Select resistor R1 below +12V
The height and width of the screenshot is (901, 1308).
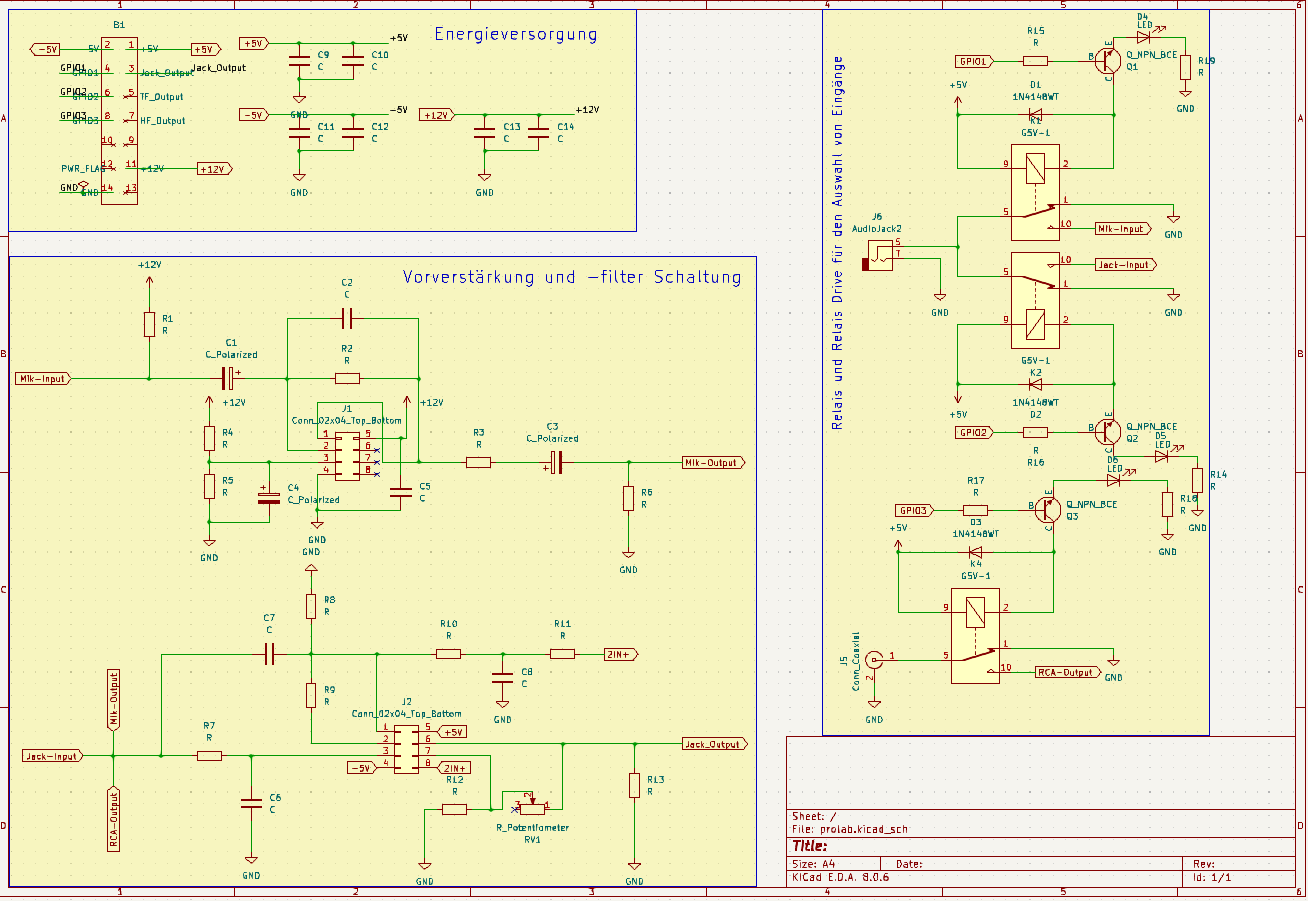pyautogui.click(x=149, y=324)
